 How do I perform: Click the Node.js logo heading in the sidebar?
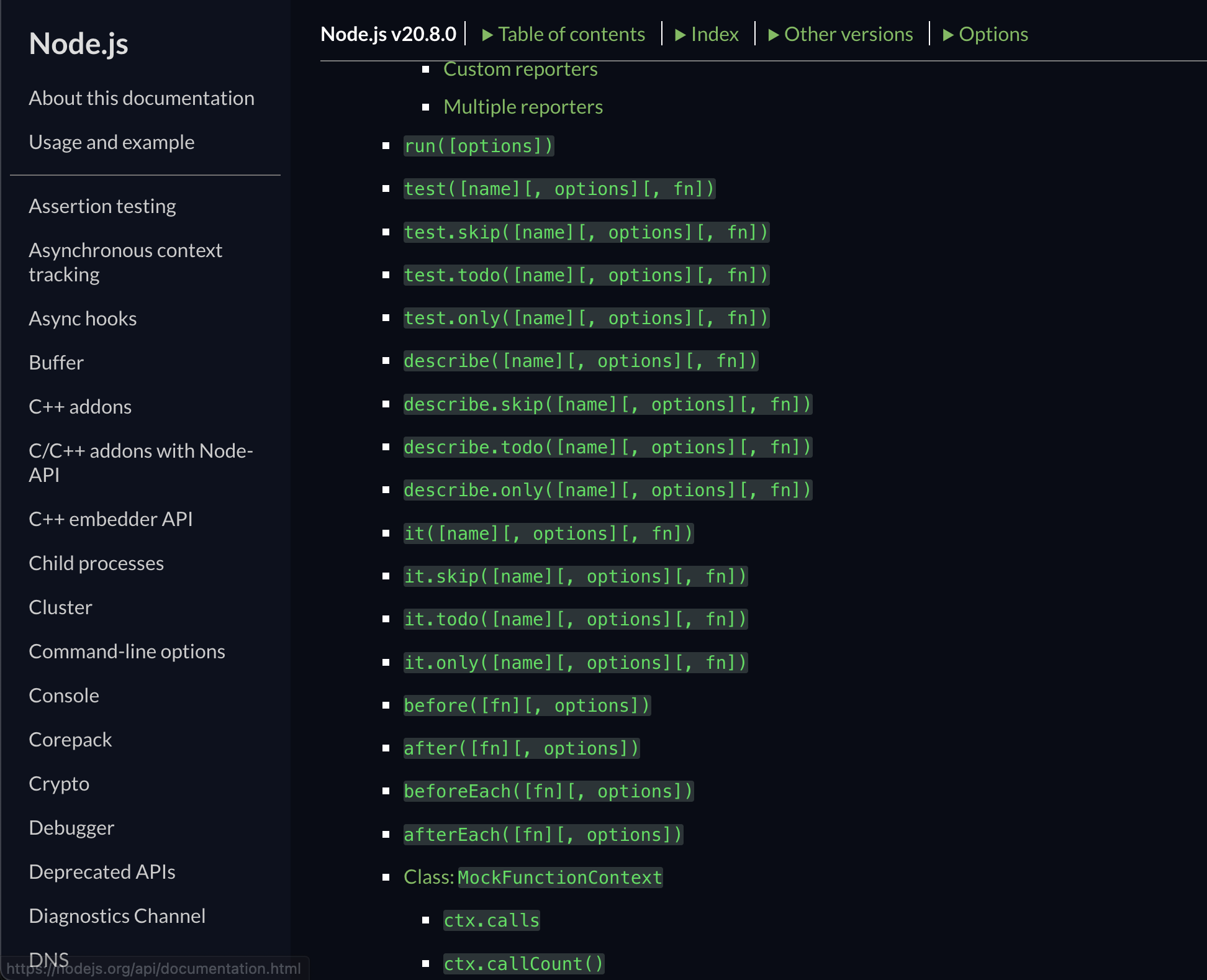(78, 43)
